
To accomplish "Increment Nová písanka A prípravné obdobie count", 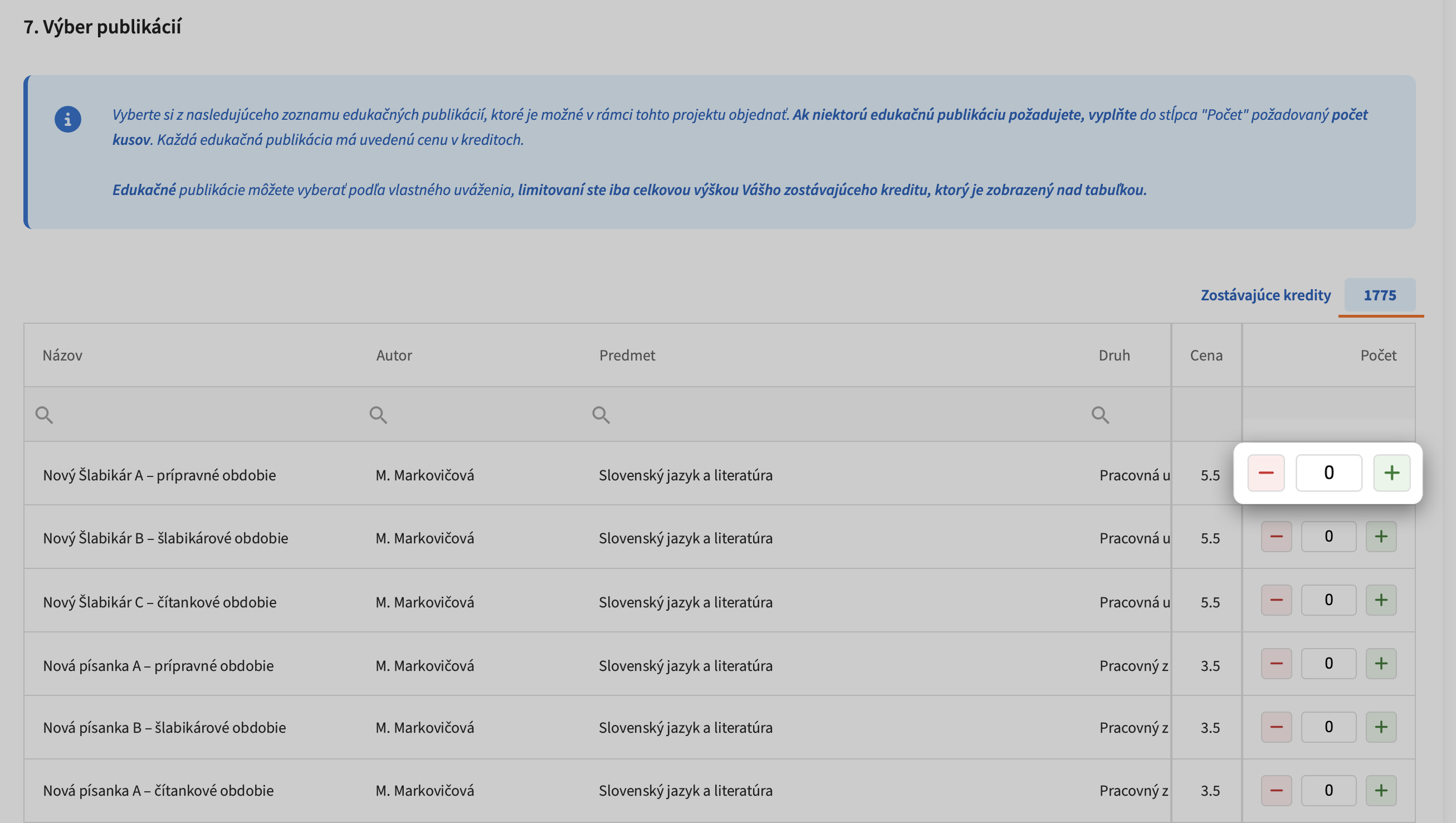I will [x=1381, y=663].
